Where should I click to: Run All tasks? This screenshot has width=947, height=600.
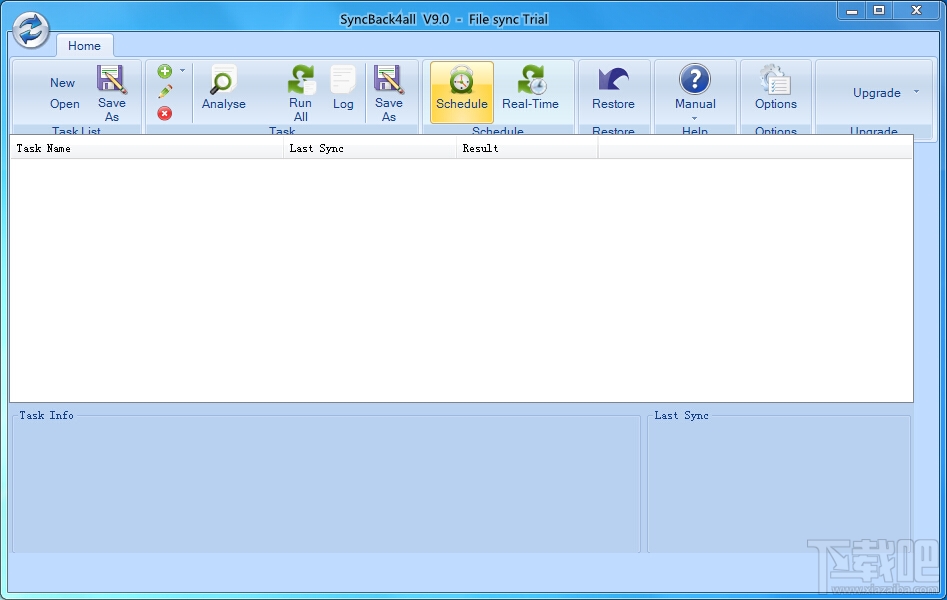point(300,93)
